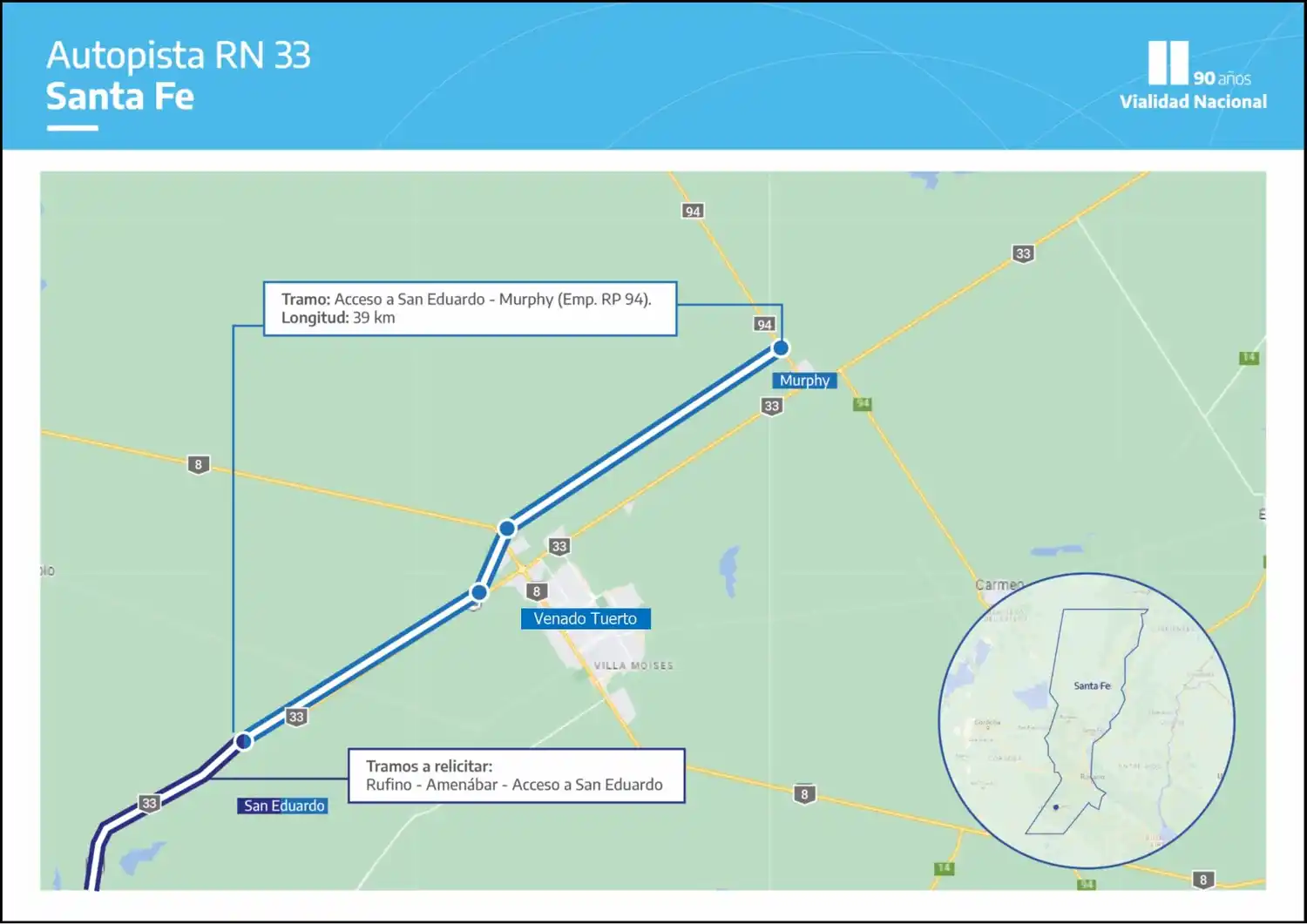The image size is (1307, 924).
Task: Click the San Eduardo label
Action: tap(283, 806)
